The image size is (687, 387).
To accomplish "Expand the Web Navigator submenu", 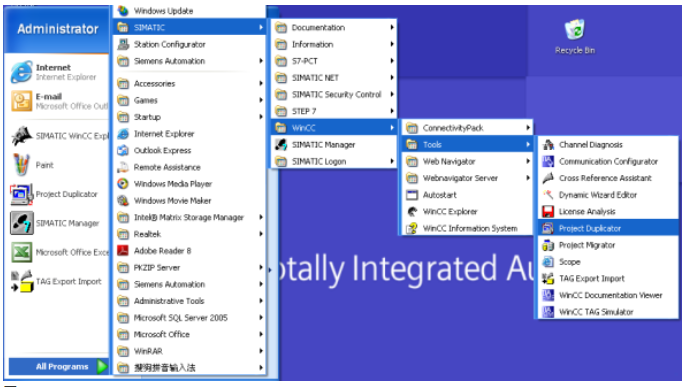I will [467, 161].
